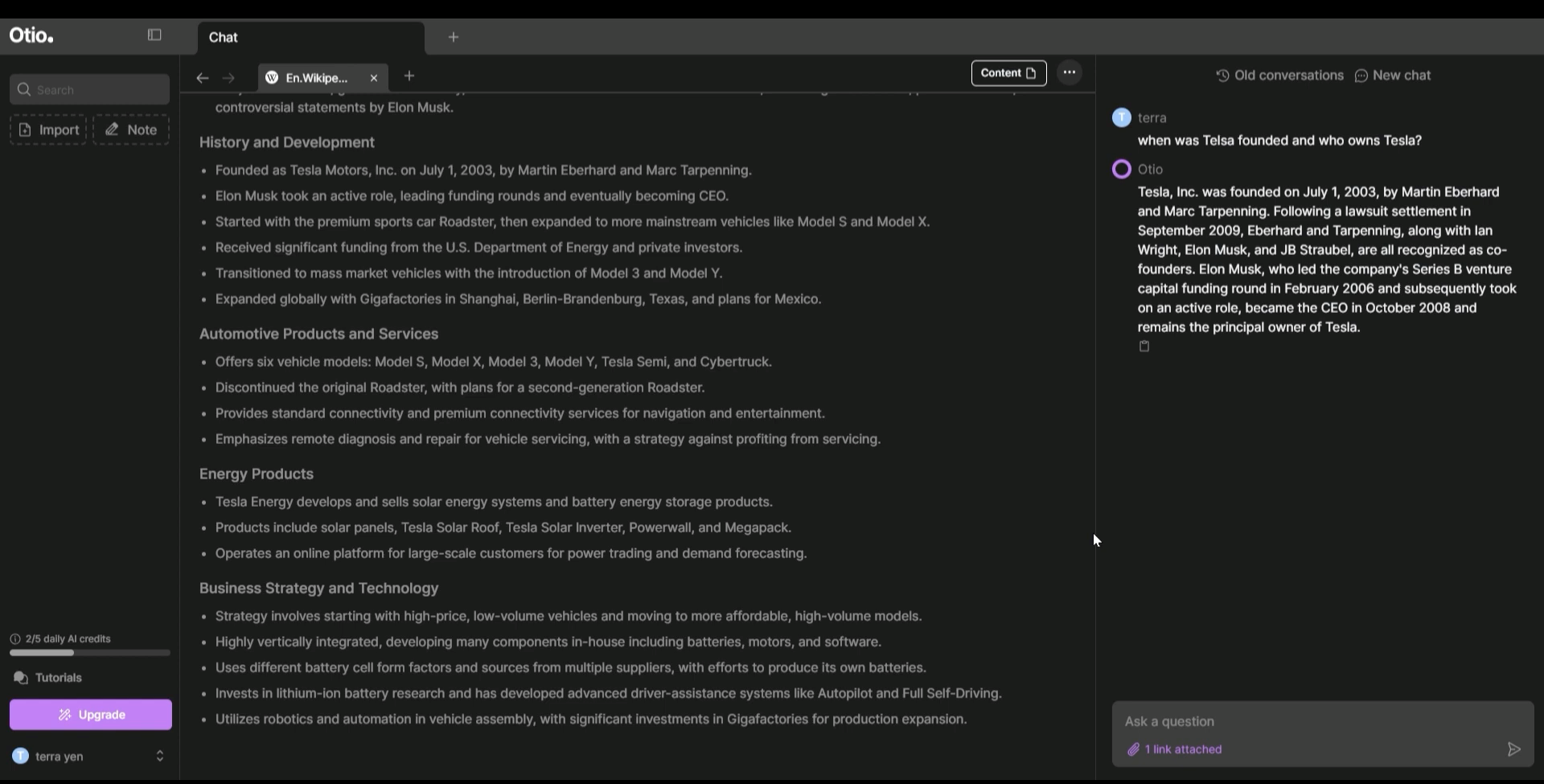Click the Import button
1544x784 pixels.
coord(48,129)
